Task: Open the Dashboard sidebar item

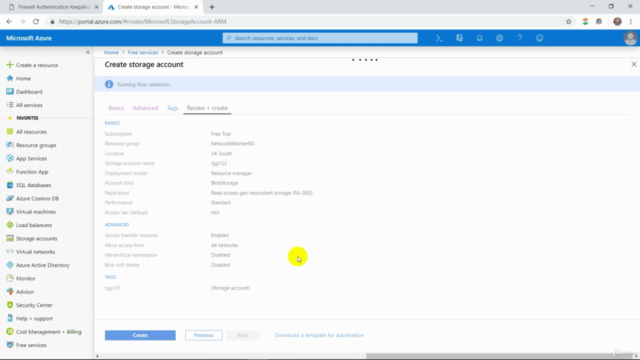Action: 29,92
